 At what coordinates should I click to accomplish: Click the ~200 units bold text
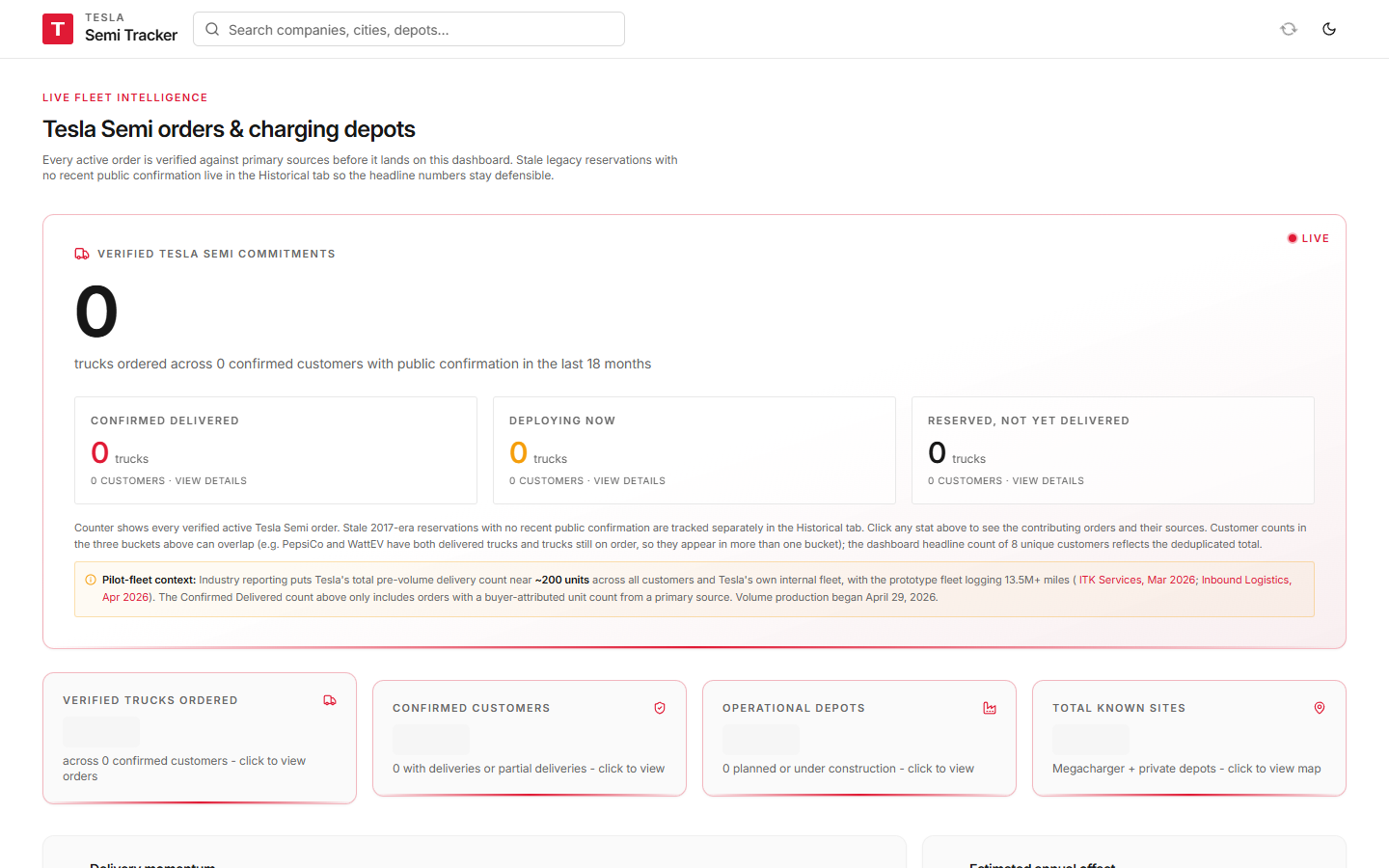click(562, 580)
